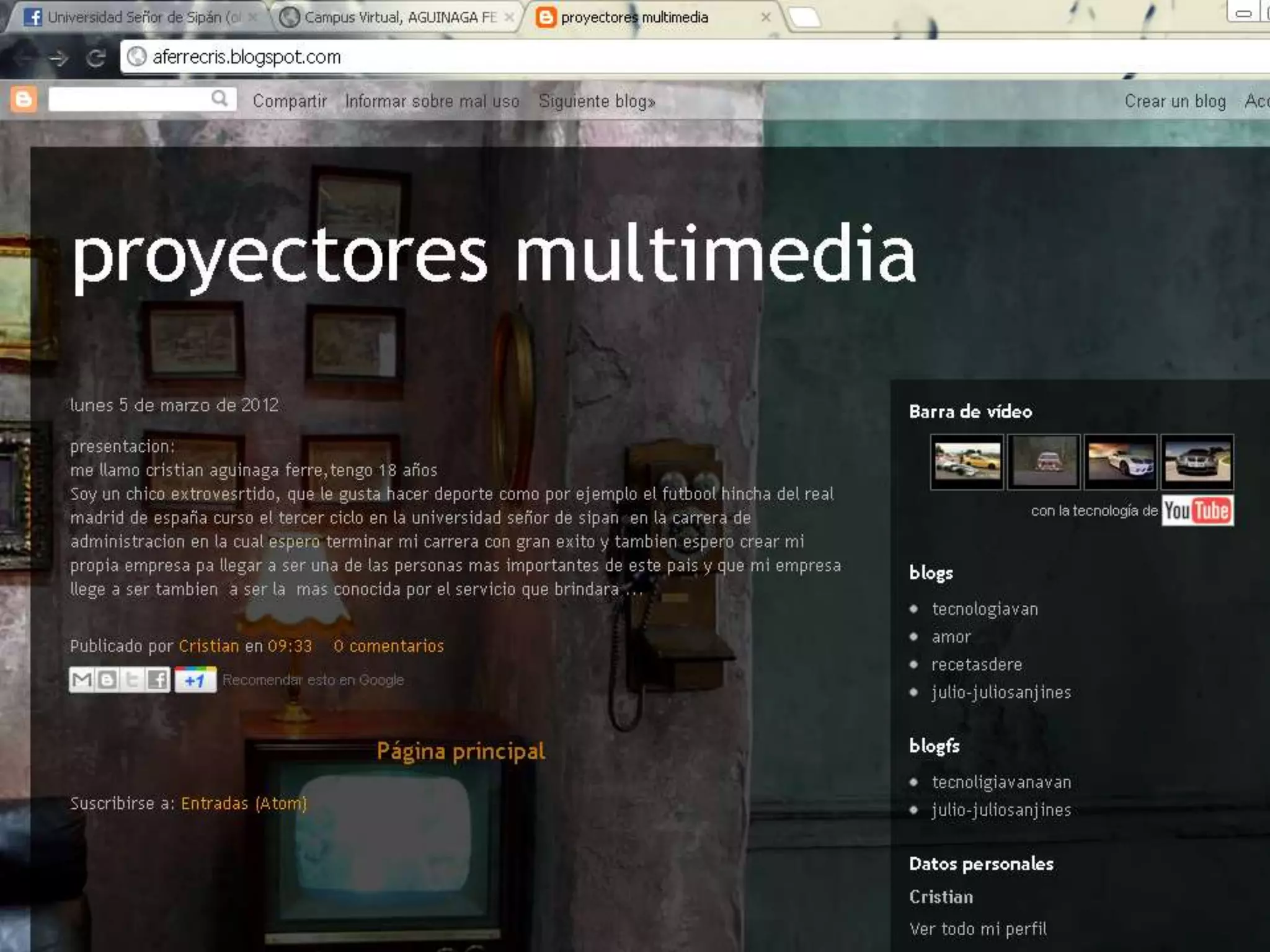Share post to Facebook icon
Screen dimensions: 1270x952
coord(158,680)
